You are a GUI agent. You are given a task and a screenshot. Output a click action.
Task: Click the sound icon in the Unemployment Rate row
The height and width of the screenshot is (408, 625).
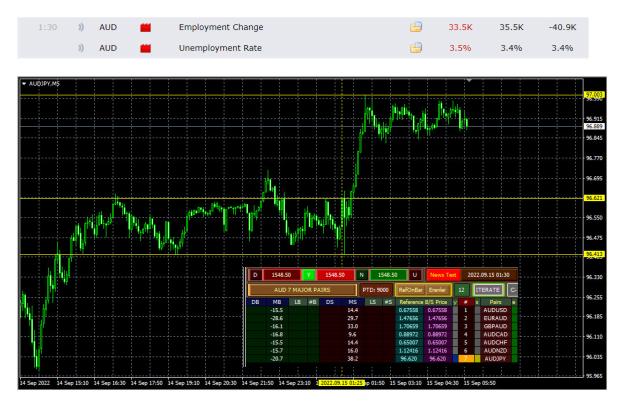(81, 48)
